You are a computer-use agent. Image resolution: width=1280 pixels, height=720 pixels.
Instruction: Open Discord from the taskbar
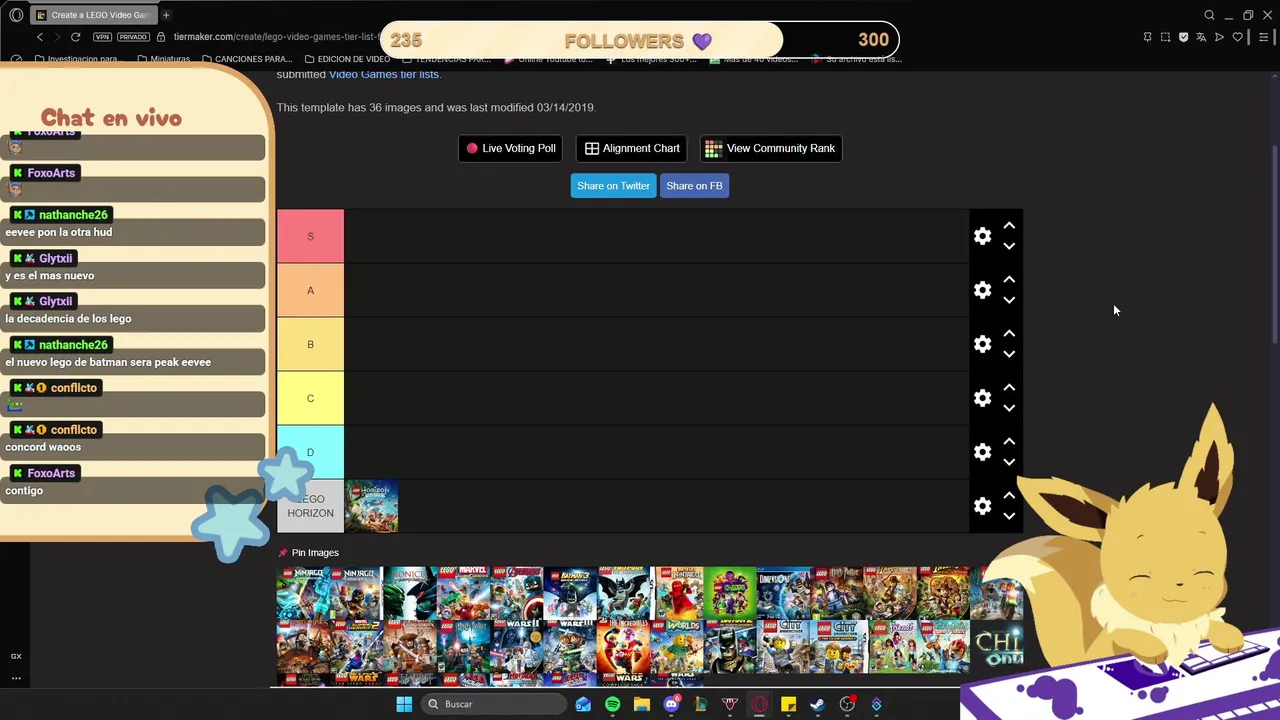(x=671, y=704)
